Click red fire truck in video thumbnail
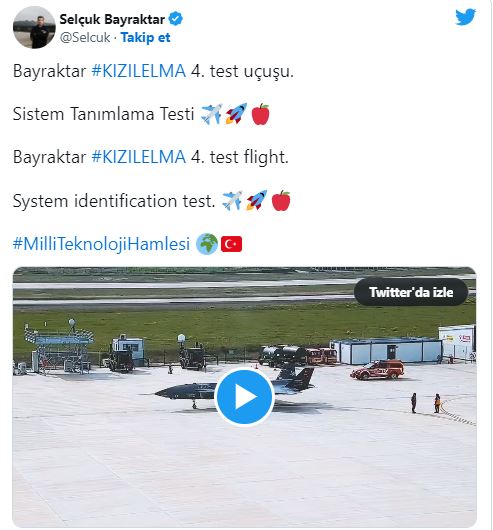The width and height of the screenshot is (493, 530). [x=377, y=369]
